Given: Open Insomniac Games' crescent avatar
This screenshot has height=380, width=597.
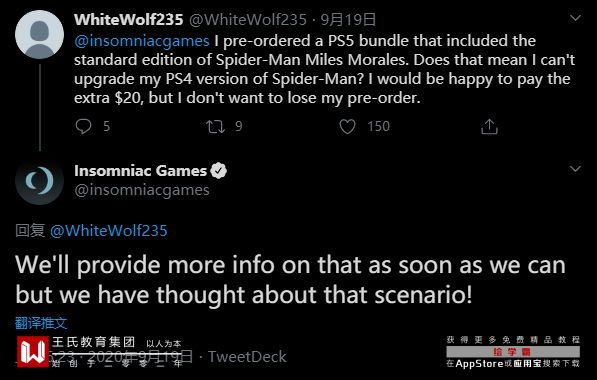Looking at the screenshot, I should pos(39,180).
